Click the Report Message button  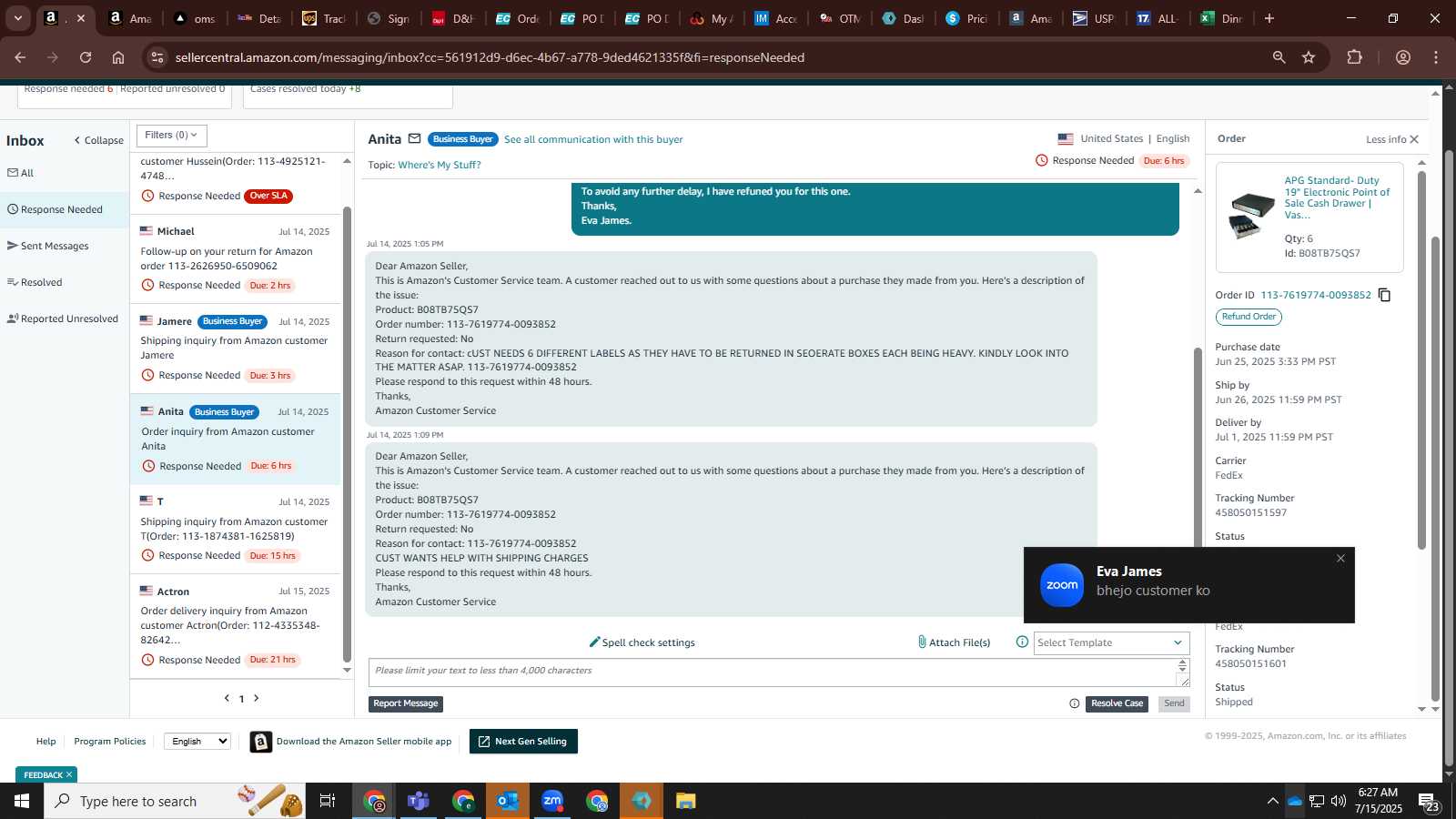406,703
